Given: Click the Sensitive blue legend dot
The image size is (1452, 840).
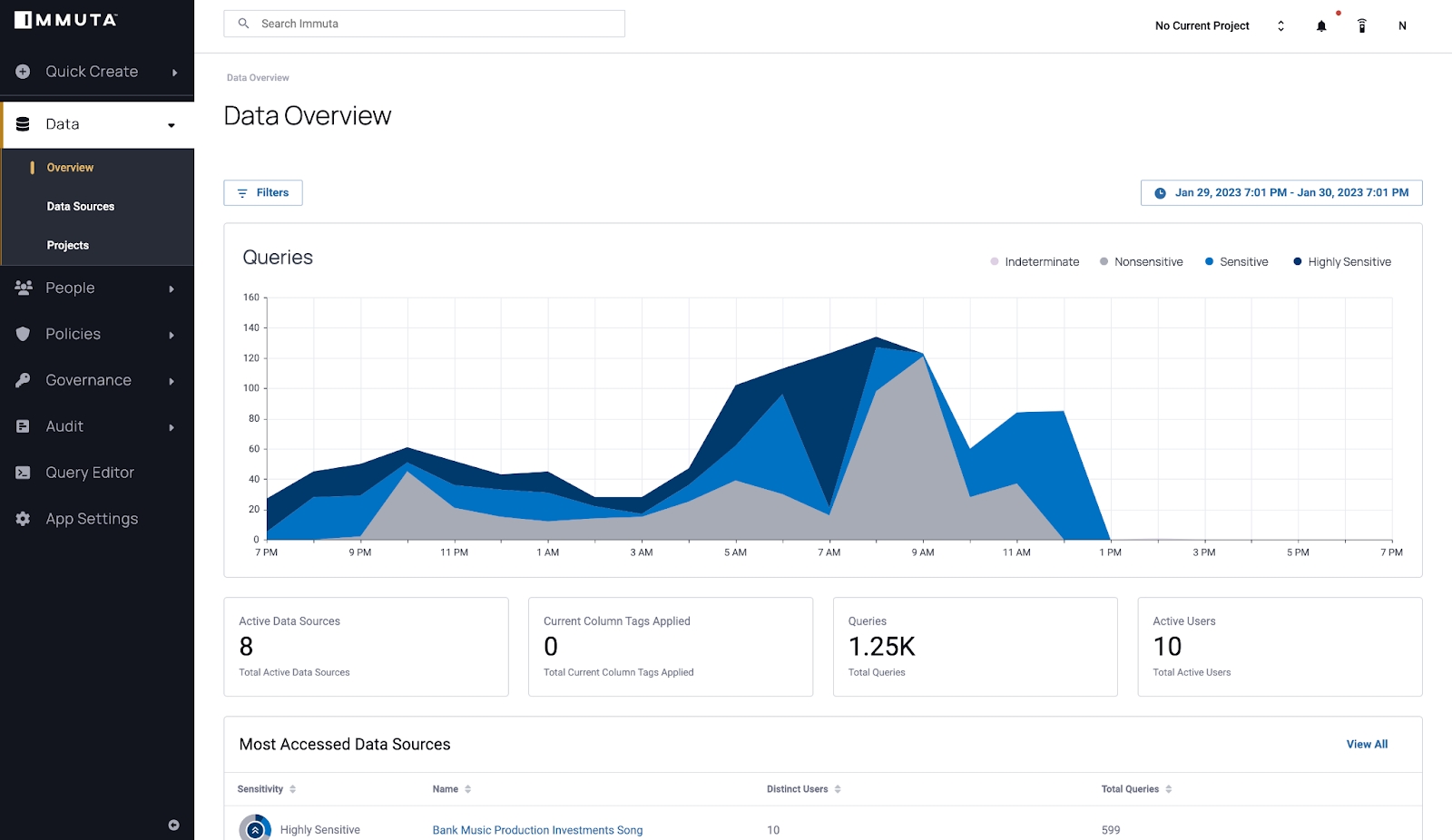Looking at the screenshot, I should [x=1209, y=262].
